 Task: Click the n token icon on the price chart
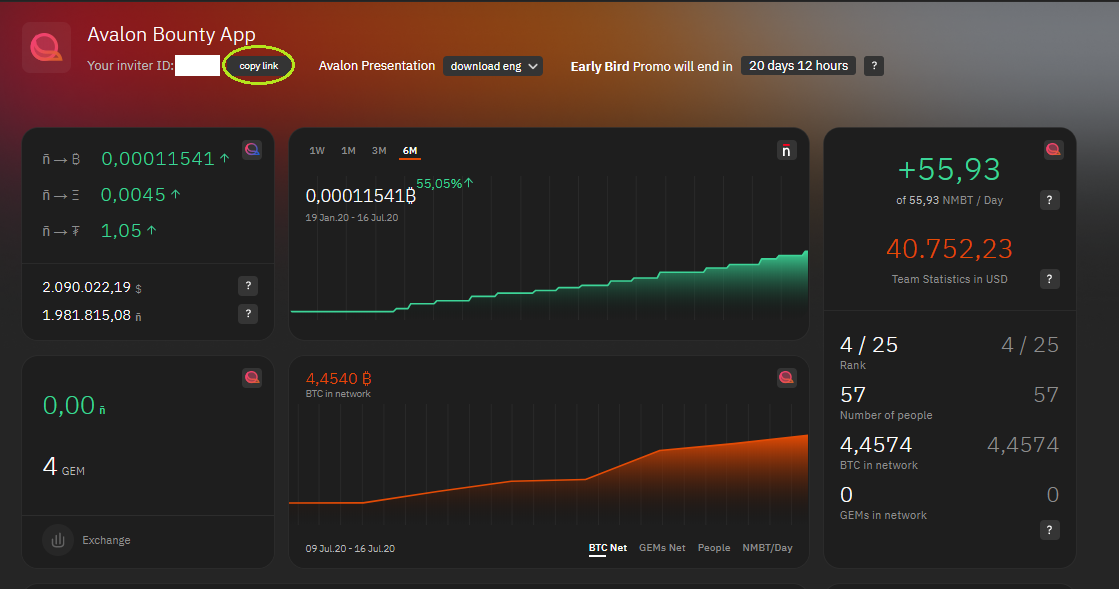pos(786,150)
